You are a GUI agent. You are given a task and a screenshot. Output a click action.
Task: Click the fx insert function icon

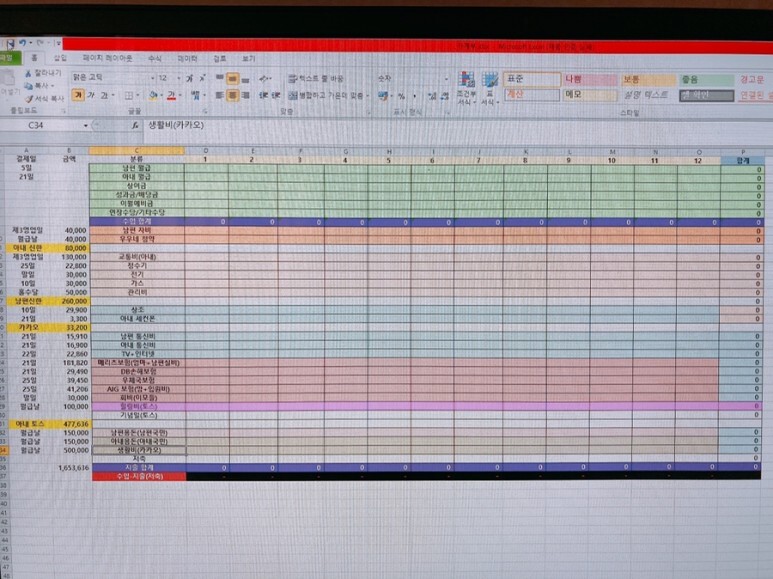(x=135, y=126)
